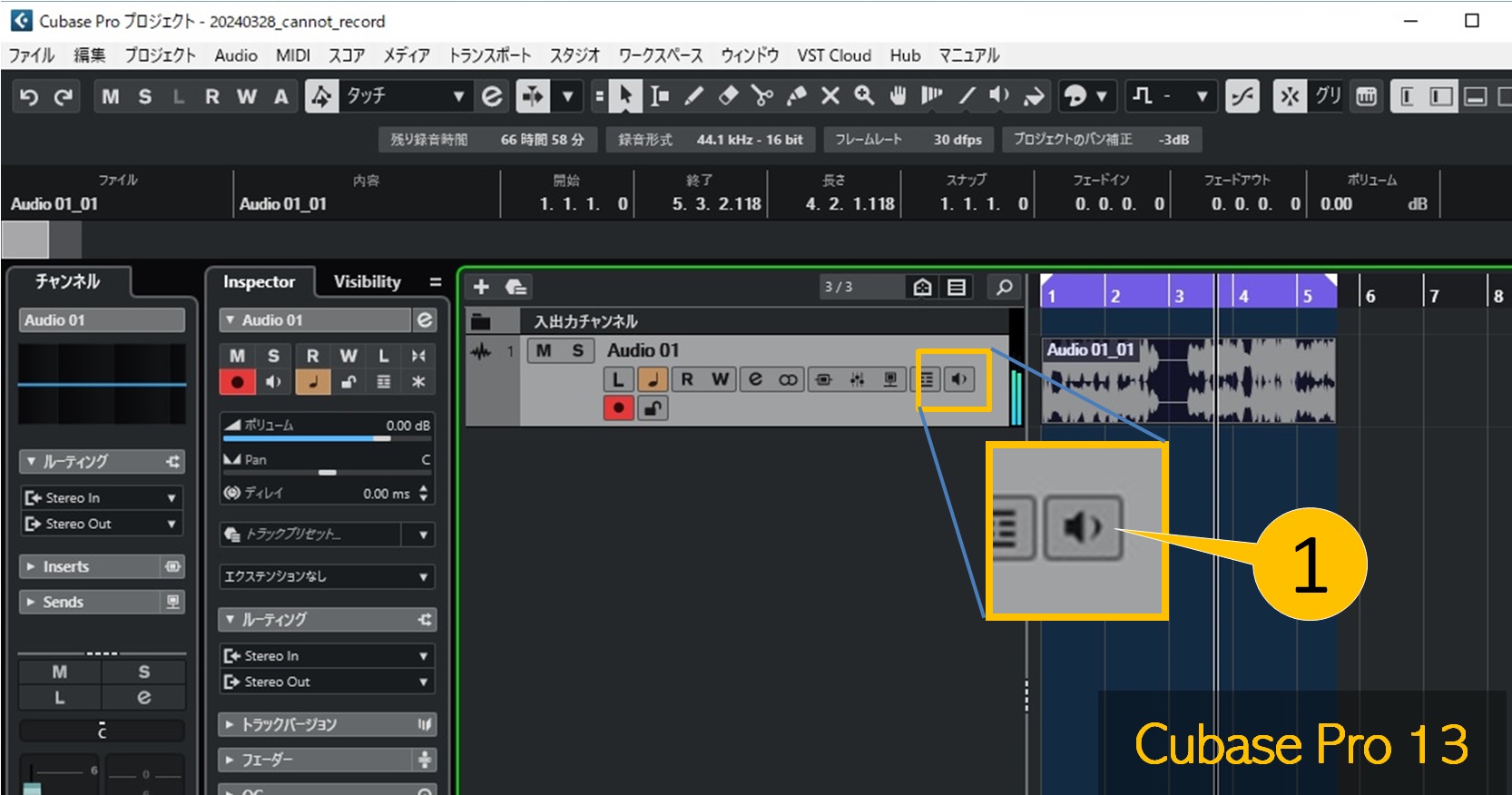This screenshot has height=795, width=1512.
Task: Open the Inspector setup equals icon
Action: [436, 282]
